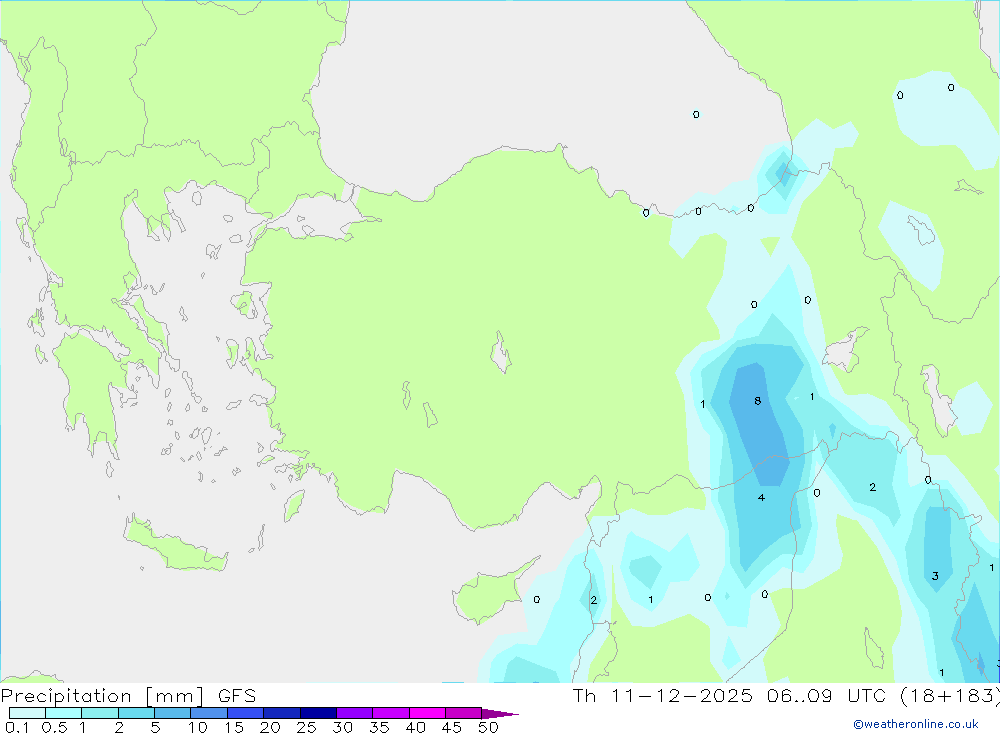Click the 35–40 mm violet legend box
The width and height of the screenshot is (1000, 733).
(x=390, y=713)
